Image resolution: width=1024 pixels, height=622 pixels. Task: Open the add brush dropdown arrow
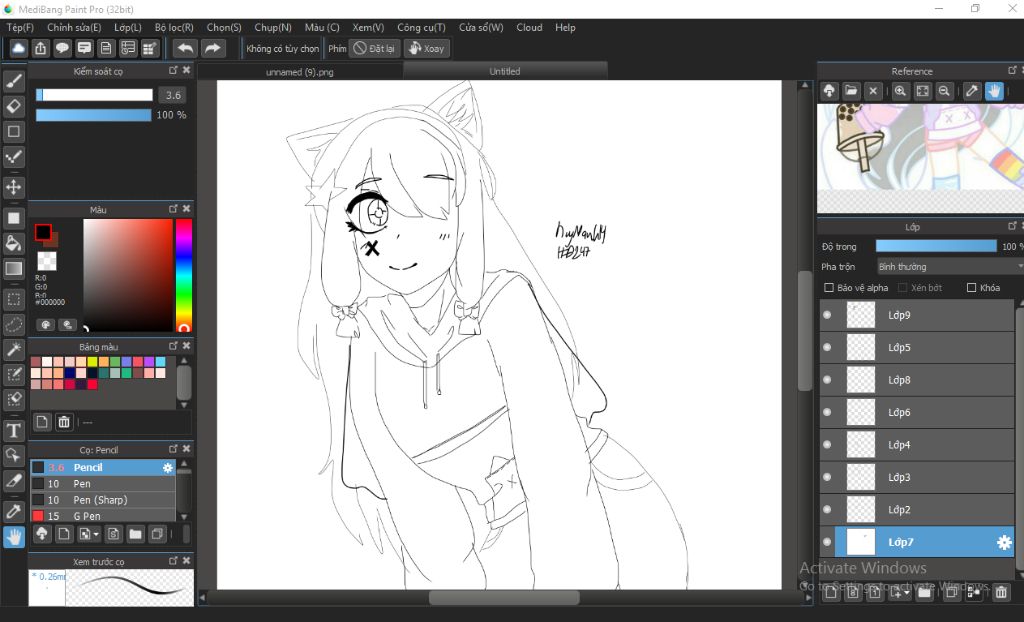pyautogui.click(x=97, y=534)
